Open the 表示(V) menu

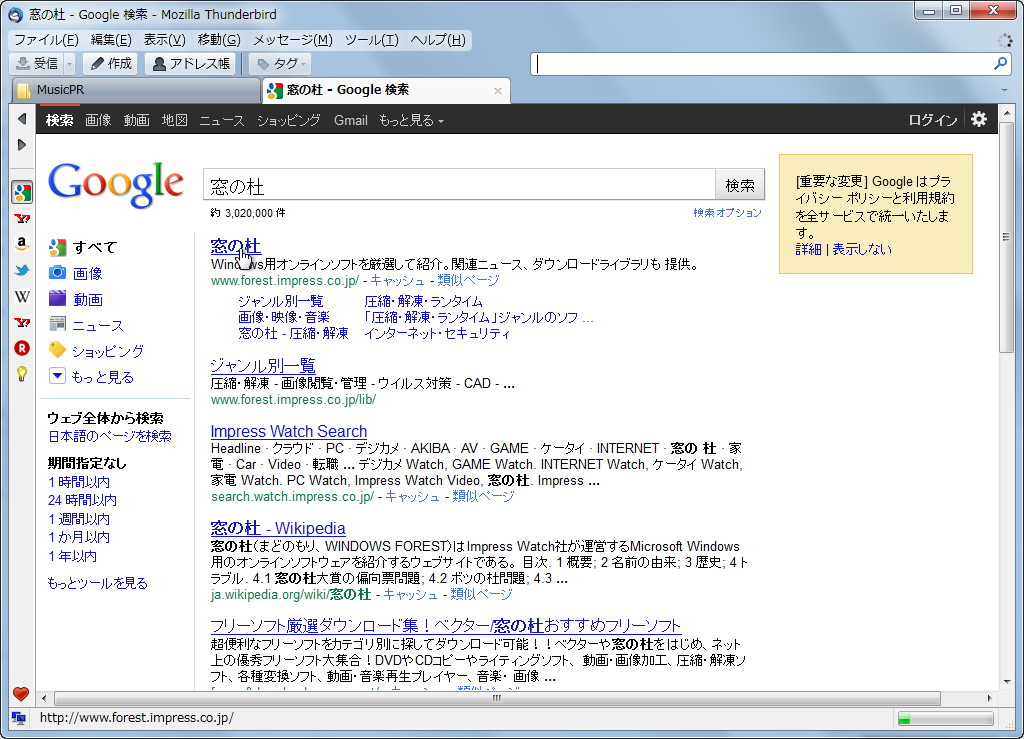coord(164,40)
